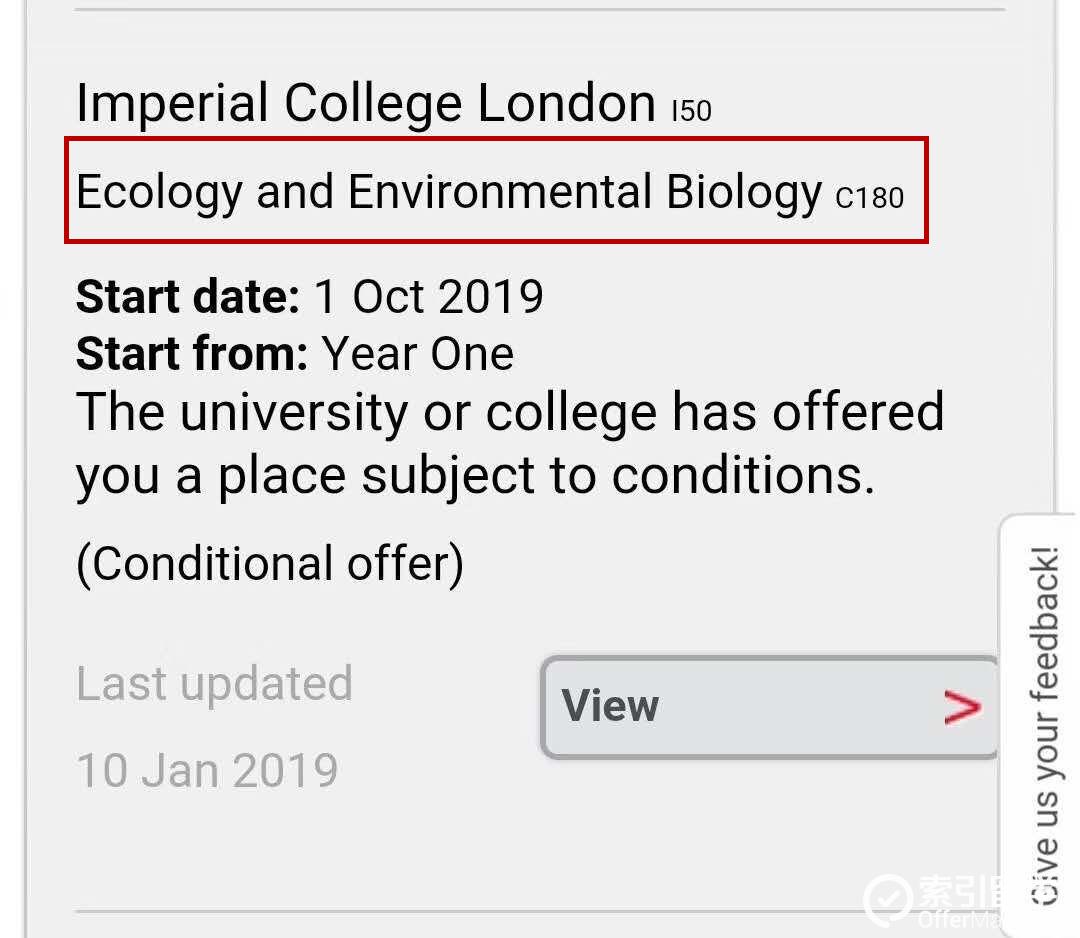This screenshot has height=938, width=1080.
Task: Click the bold 'Start date:' label
Action: click(x=187, y=297)
